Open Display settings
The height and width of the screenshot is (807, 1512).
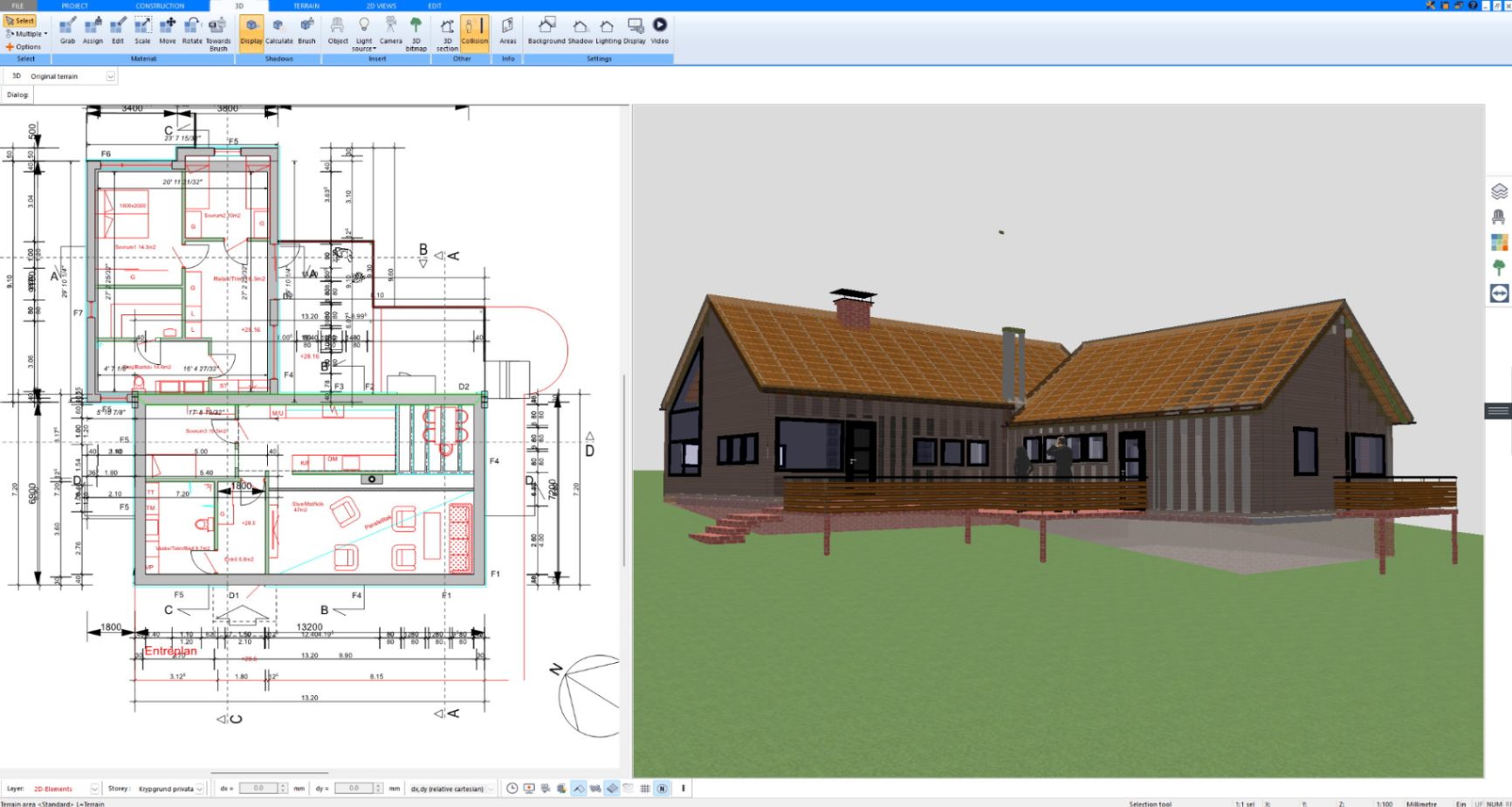[x=635, y=31]
